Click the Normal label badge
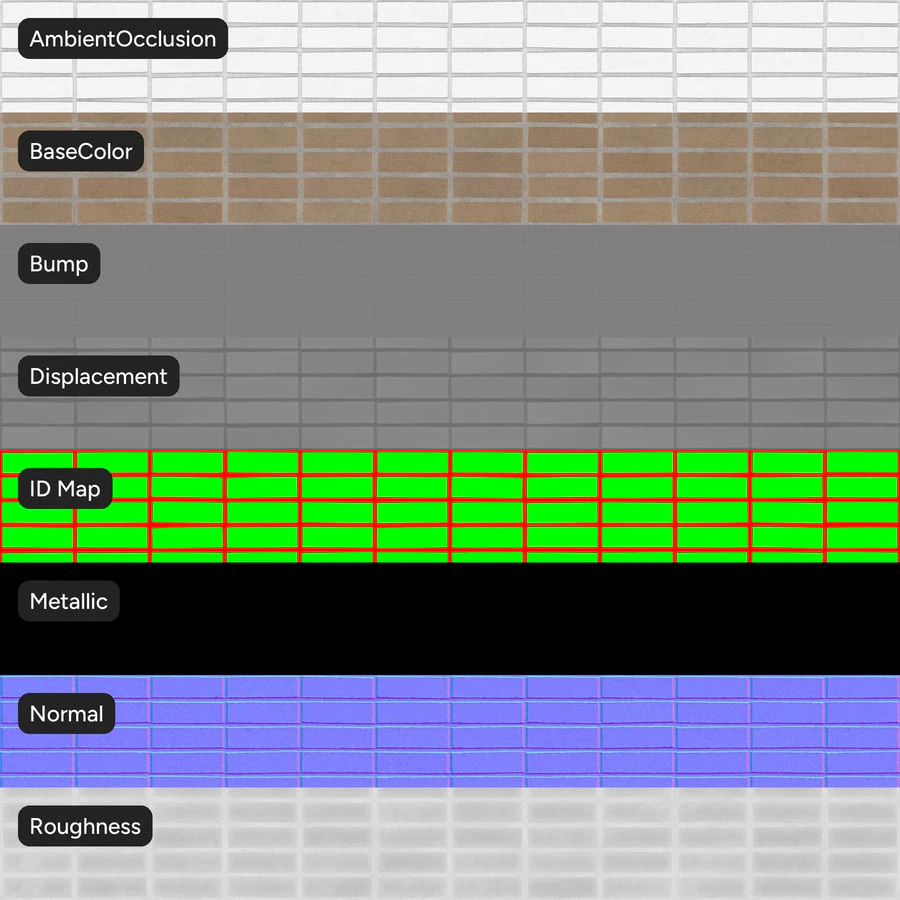This screenshot has height=900, width=900. pos(67,713)
